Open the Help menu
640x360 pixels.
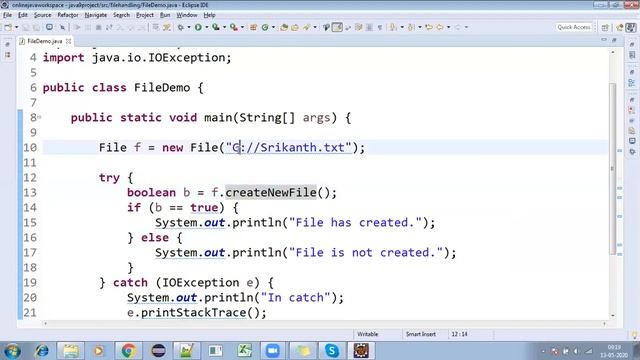pyautogui.click(x=209, y=15)
